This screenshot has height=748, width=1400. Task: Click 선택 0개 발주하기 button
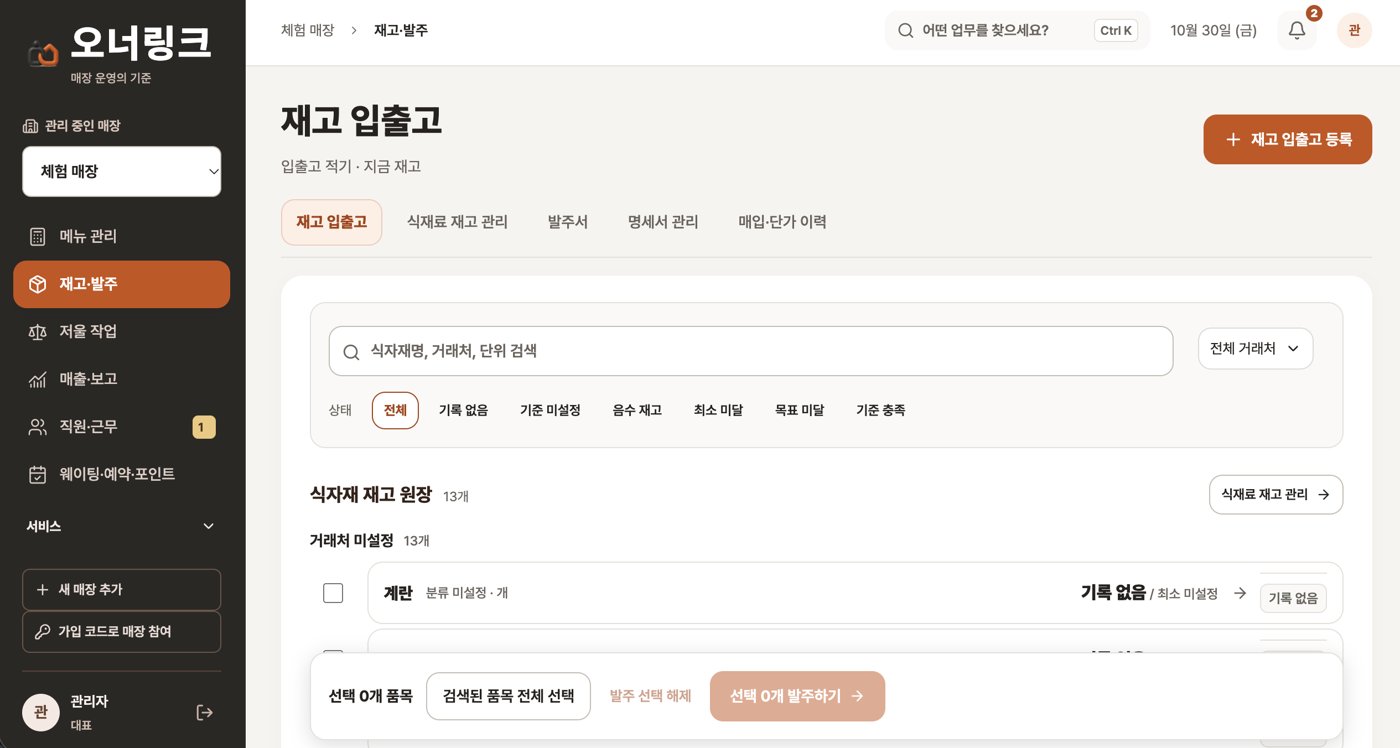[797, 696]
